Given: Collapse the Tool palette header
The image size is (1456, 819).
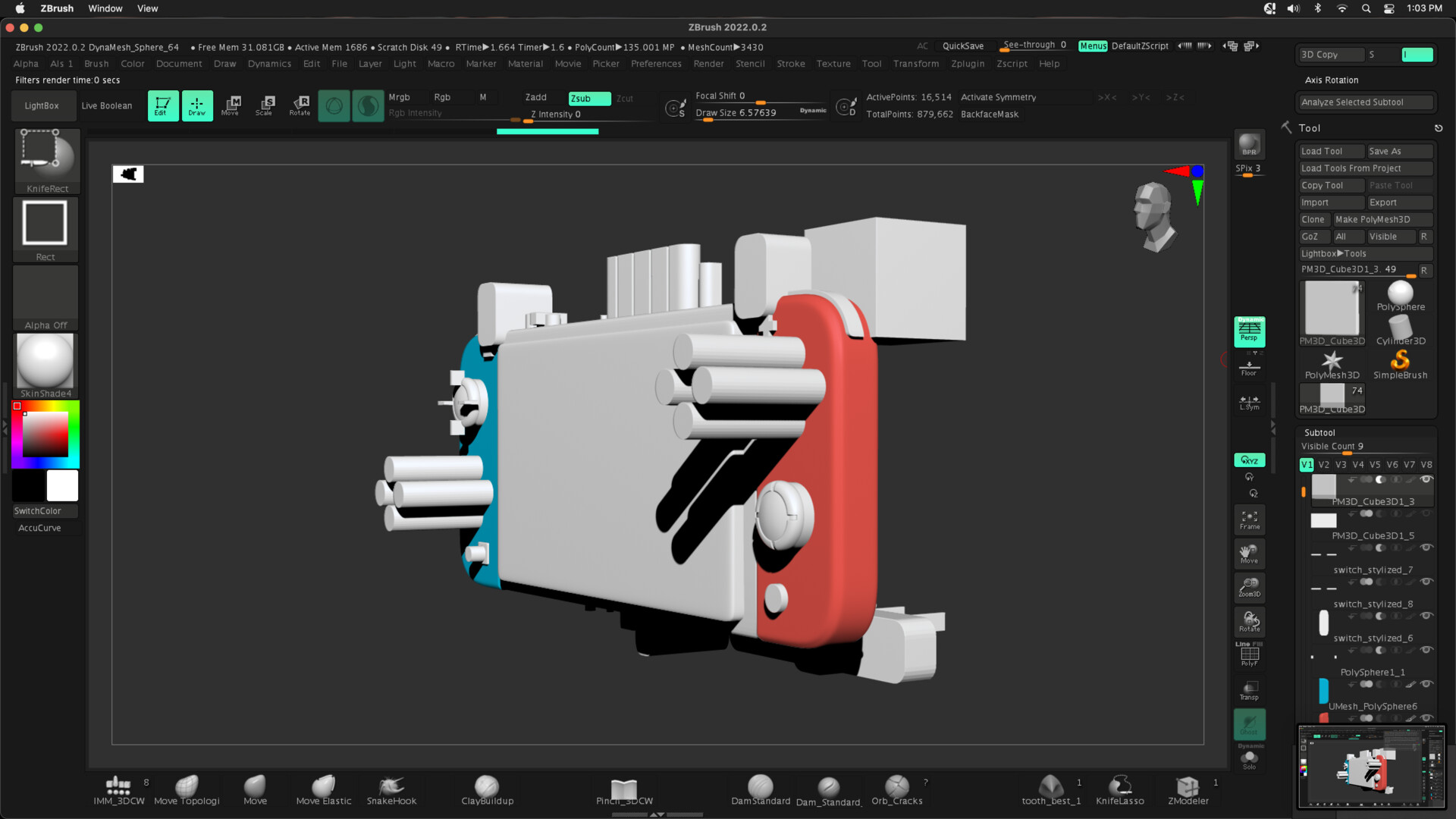Looking at the screenshot, I should coord(1310,128).
